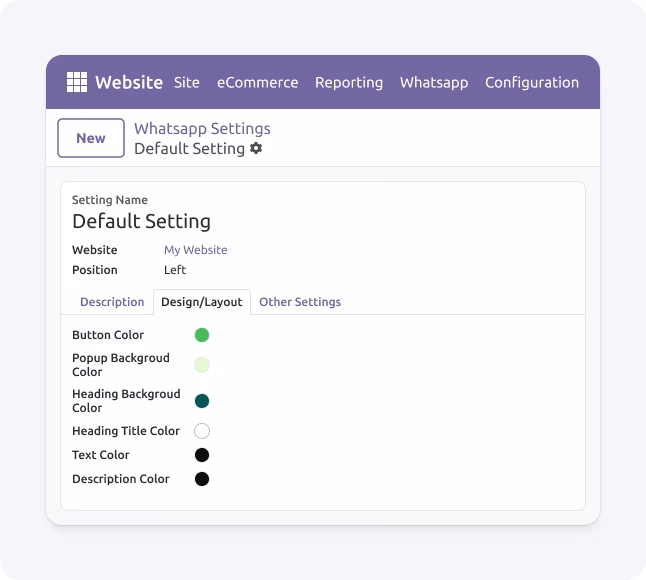The image size is (646, 580).
Task: Open the Website app title
Action: coord(129,82)
